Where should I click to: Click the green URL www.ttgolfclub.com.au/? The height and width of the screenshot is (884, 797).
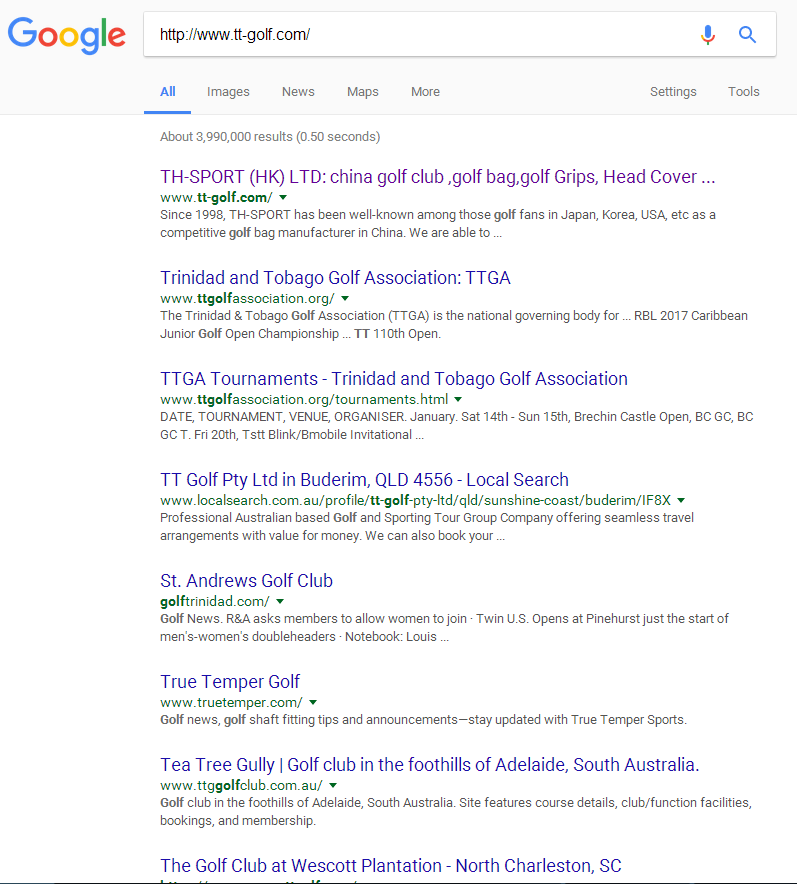point(241,785)
